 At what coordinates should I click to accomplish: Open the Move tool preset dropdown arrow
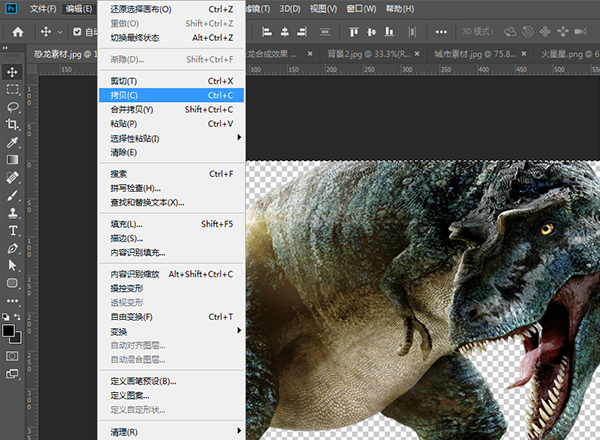pos(62,32)
